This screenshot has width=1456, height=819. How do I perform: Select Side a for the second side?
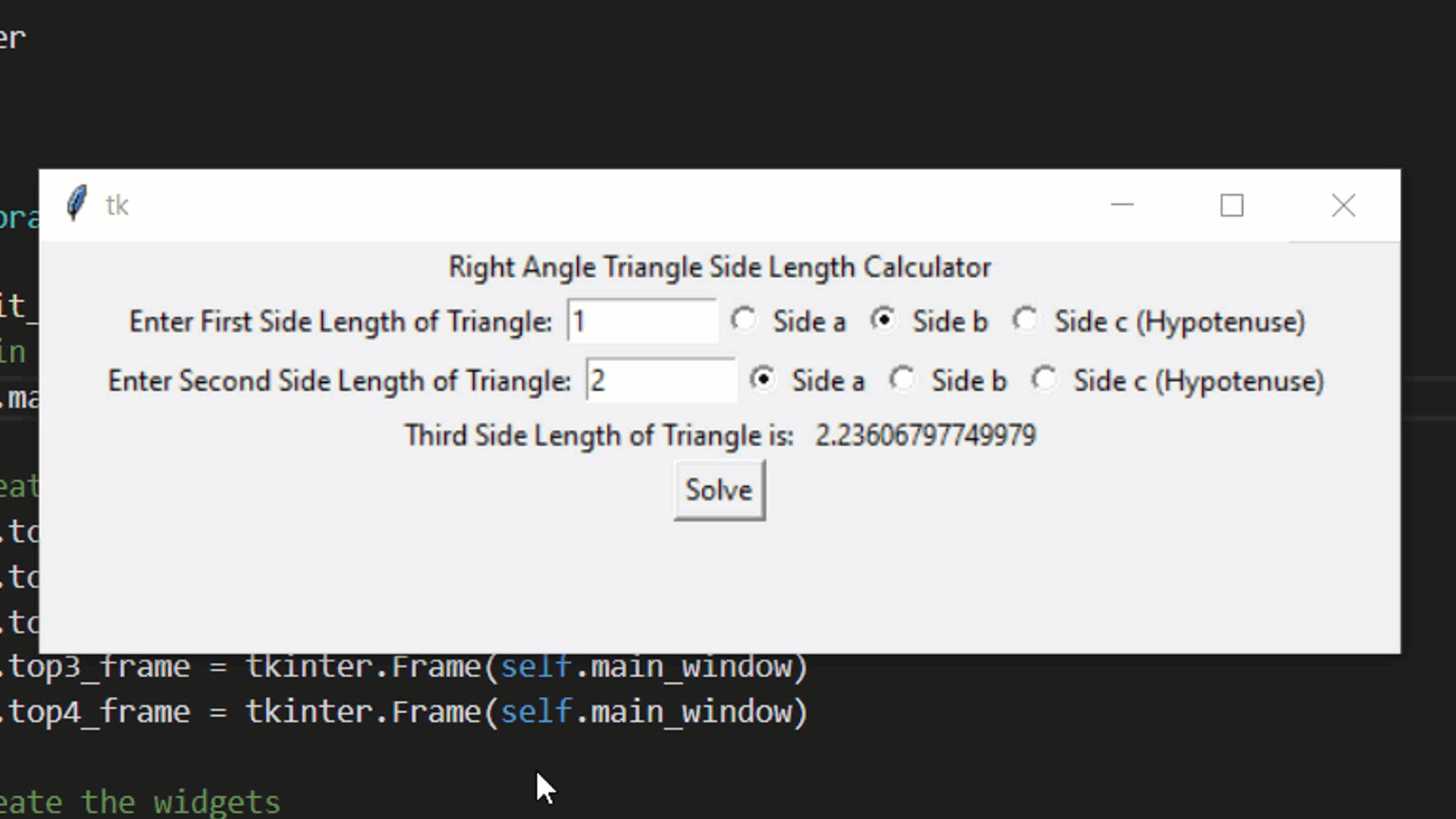807,381
